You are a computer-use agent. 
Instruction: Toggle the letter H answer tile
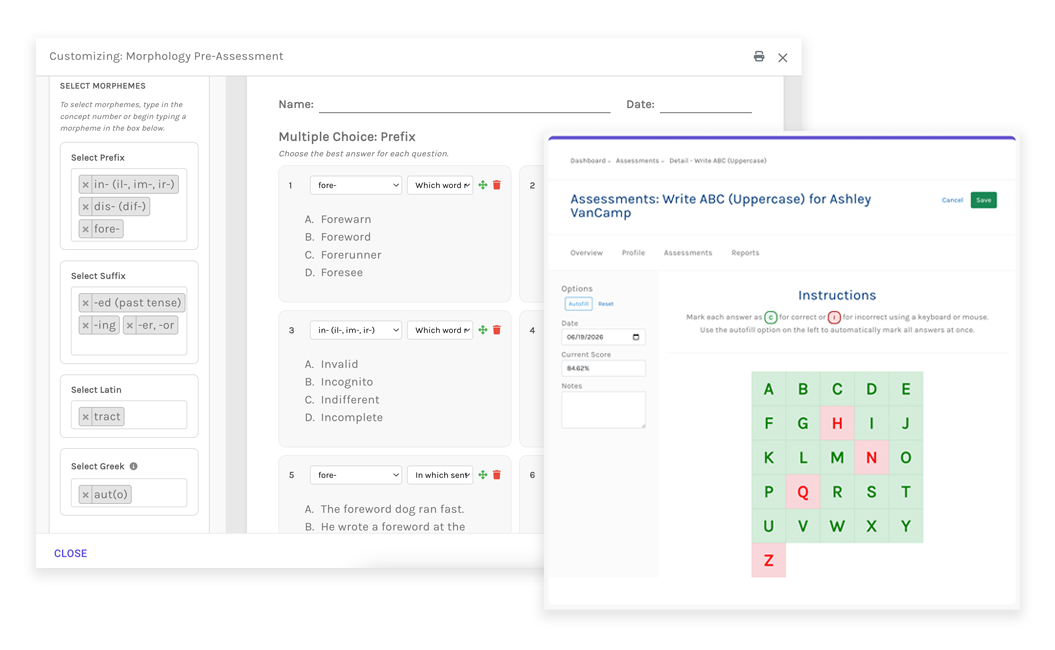[837, 423]
